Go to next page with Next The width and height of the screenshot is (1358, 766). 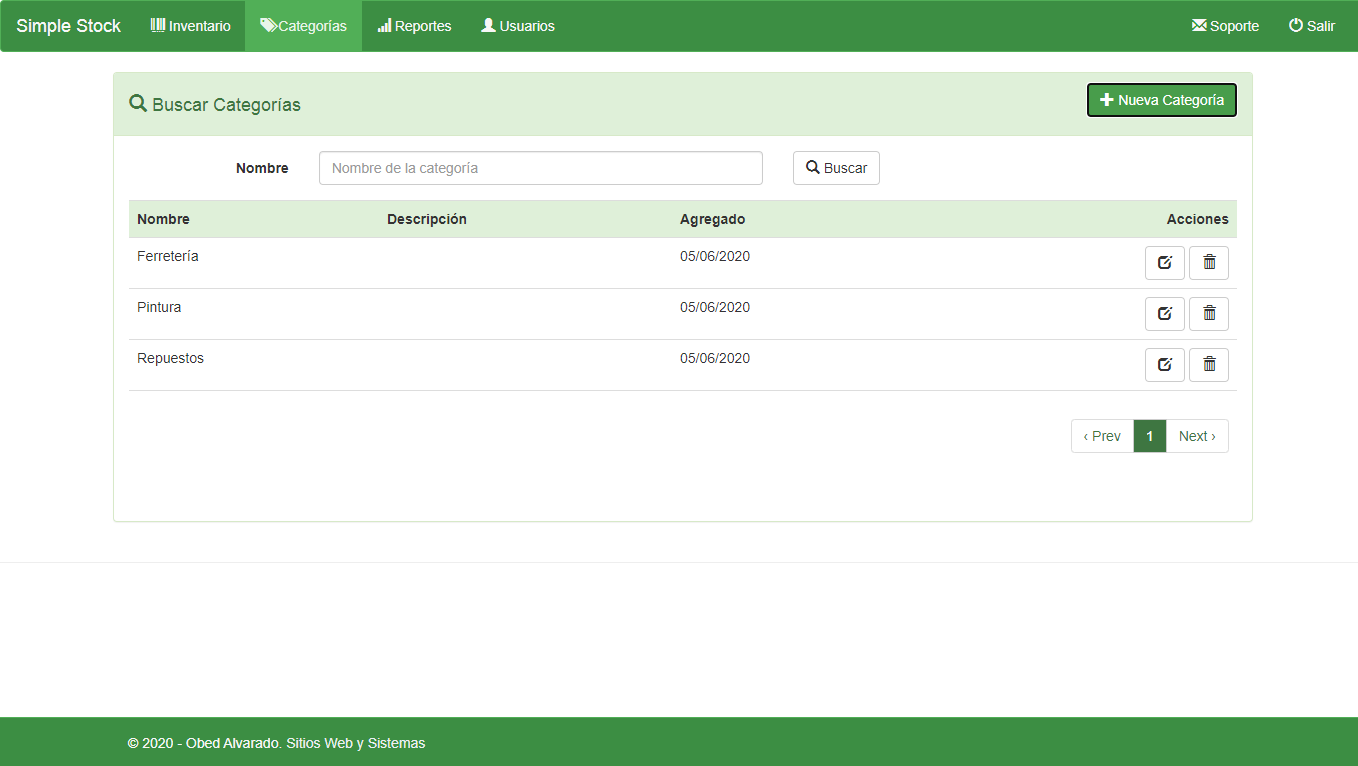[1197, 436]
